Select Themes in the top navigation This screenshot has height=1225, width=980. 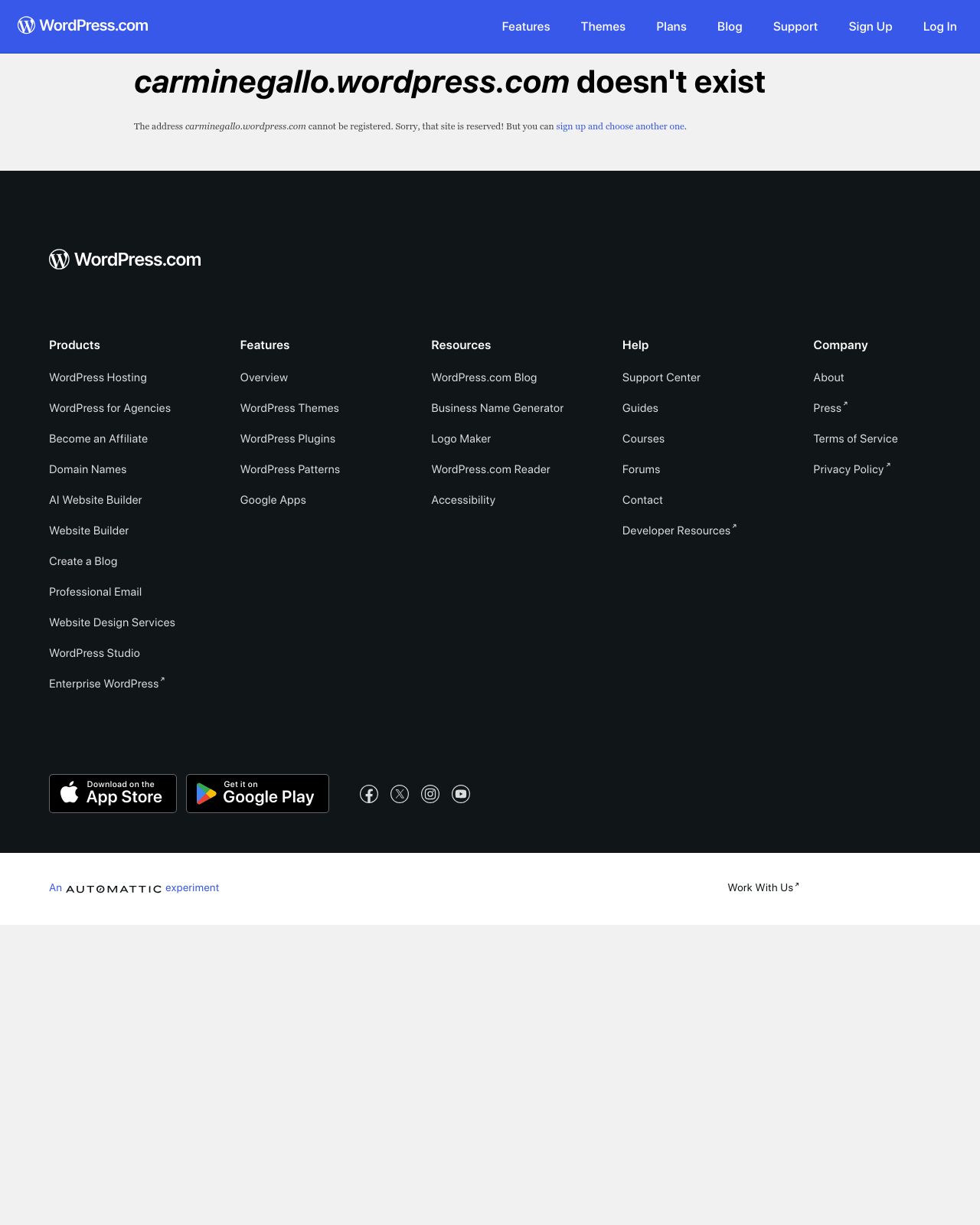coord(603,27)
